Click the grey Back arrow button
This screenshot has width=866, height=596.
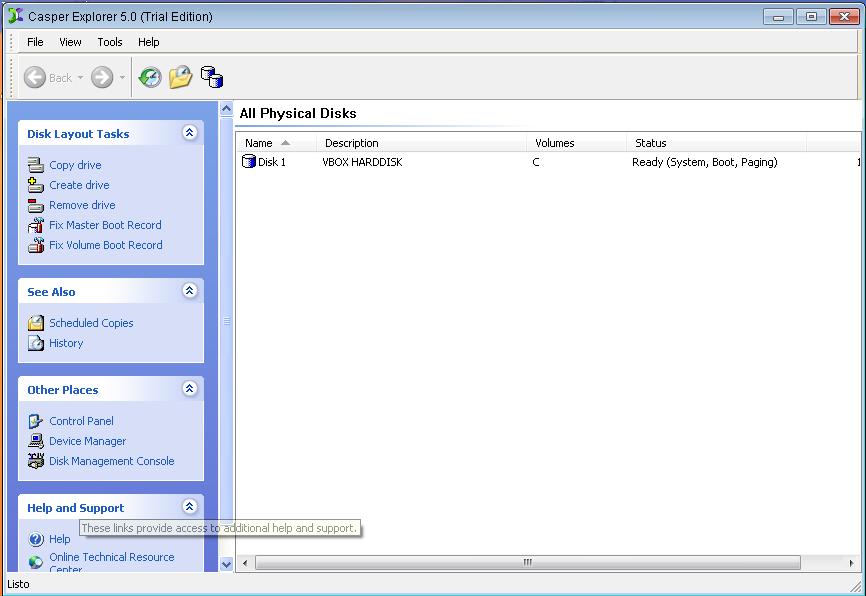[35, 77]
